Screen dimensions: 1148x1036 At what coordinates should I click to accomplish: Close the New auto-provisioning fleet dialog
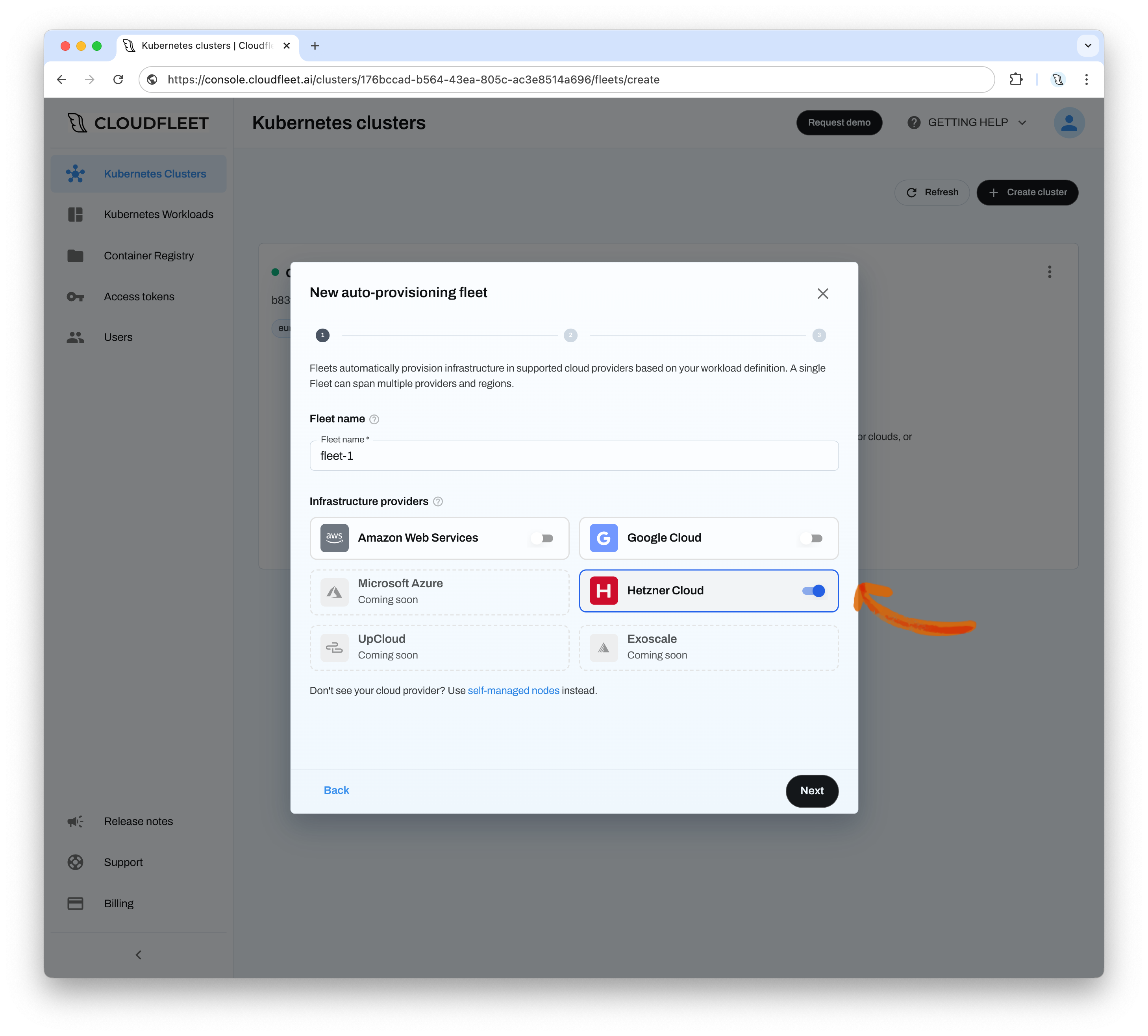(823, 294)
